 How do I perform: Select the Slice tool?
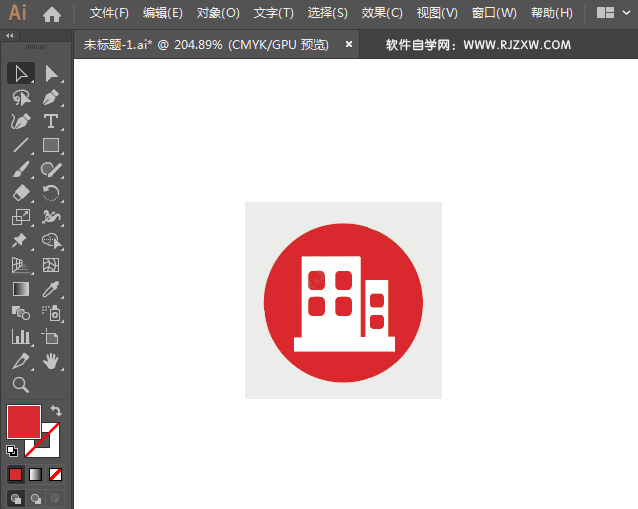click(21, 361)
